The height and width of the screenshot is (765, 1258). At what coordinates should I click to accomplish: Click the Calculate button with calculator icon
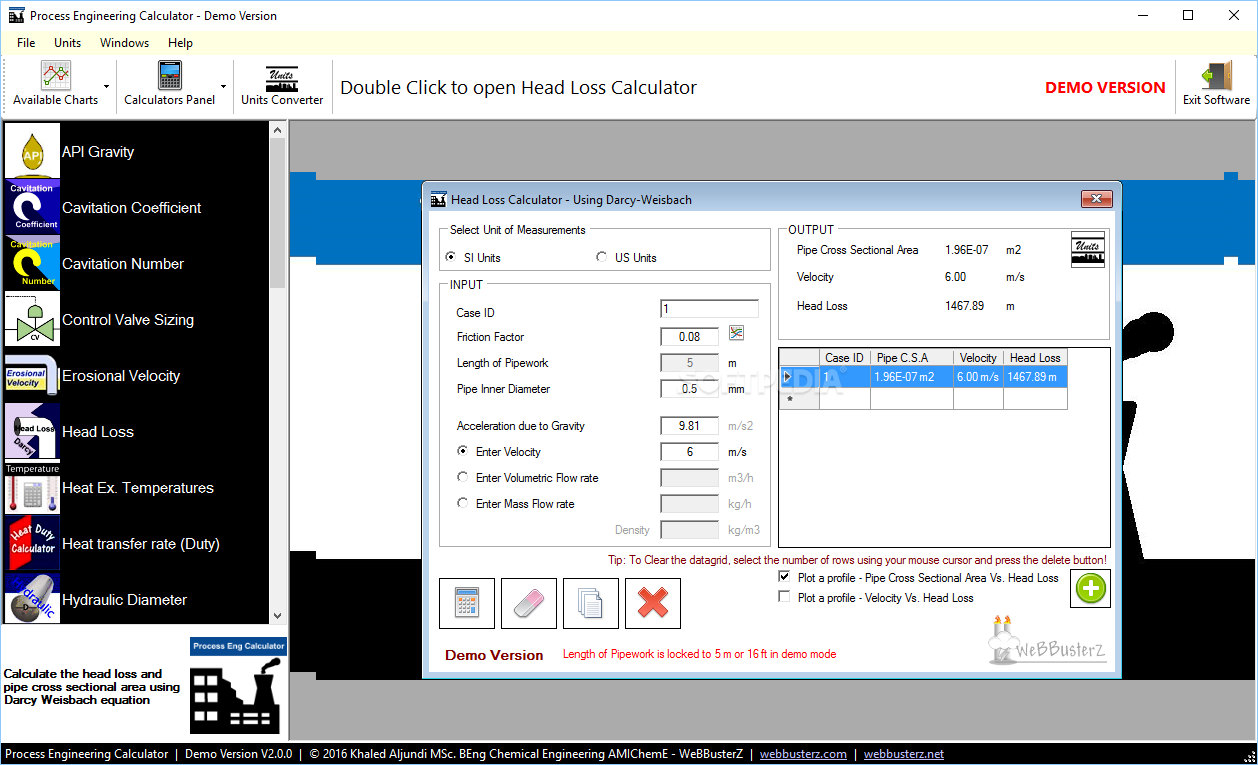pos(467,603)
